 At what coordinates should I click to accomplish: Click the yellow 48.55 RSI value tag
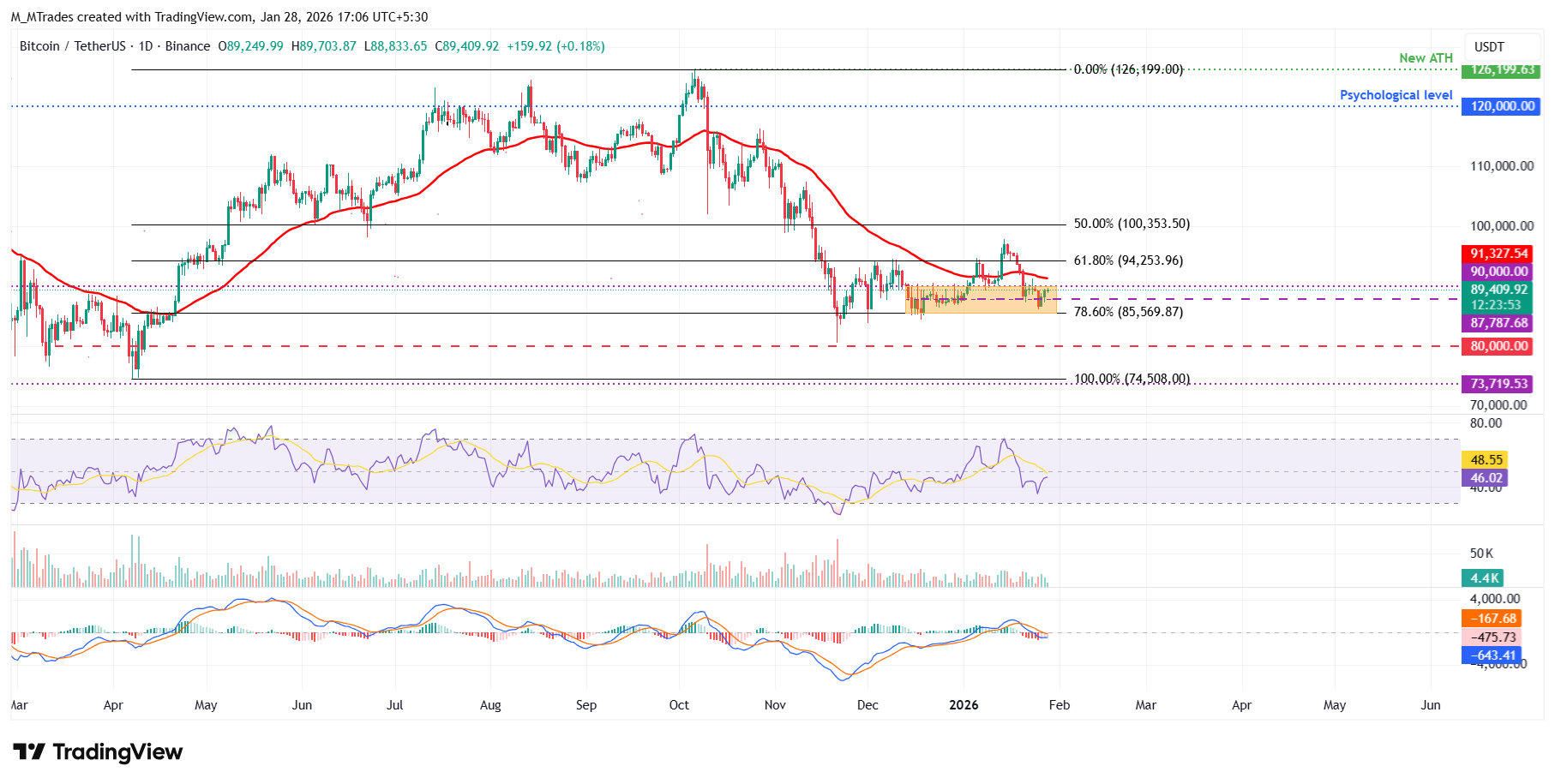tap(1486, 460)
